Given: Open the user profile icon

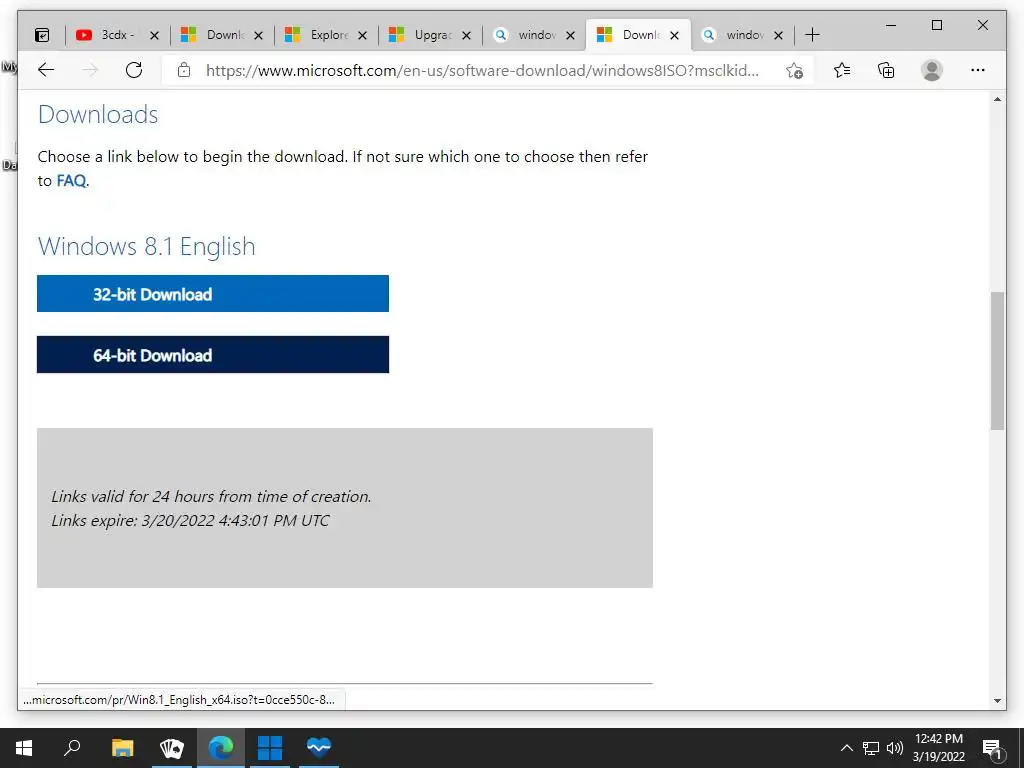Looking at the screenshot, I should pyautogui.click(x=932, y=70).
